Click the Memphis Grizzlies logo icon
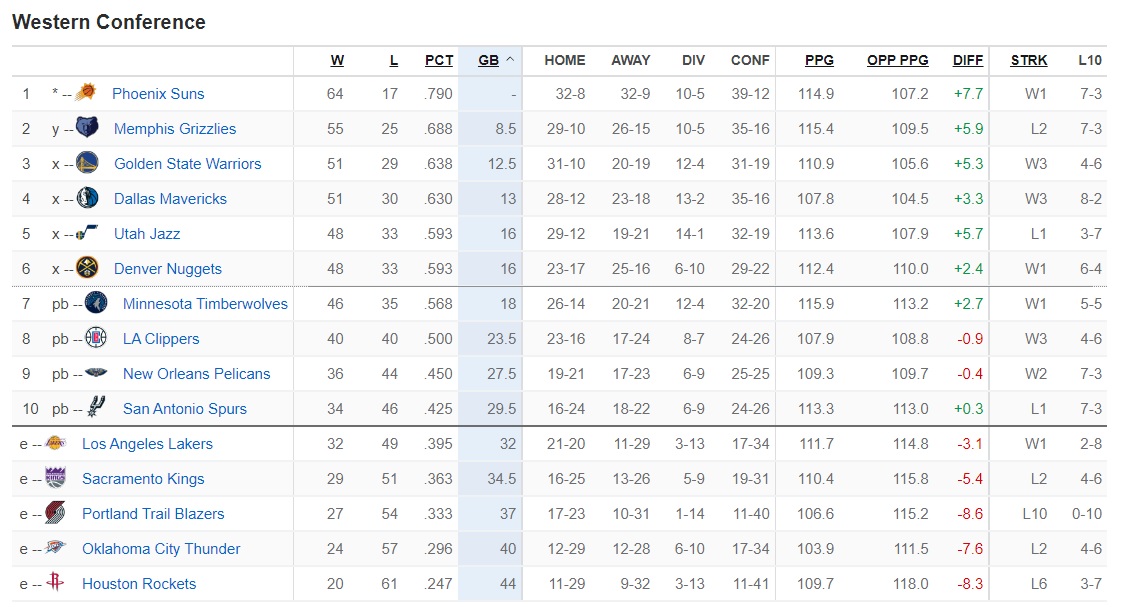The width and height of the screenshot is (1121, 607). tap(87, 128)
